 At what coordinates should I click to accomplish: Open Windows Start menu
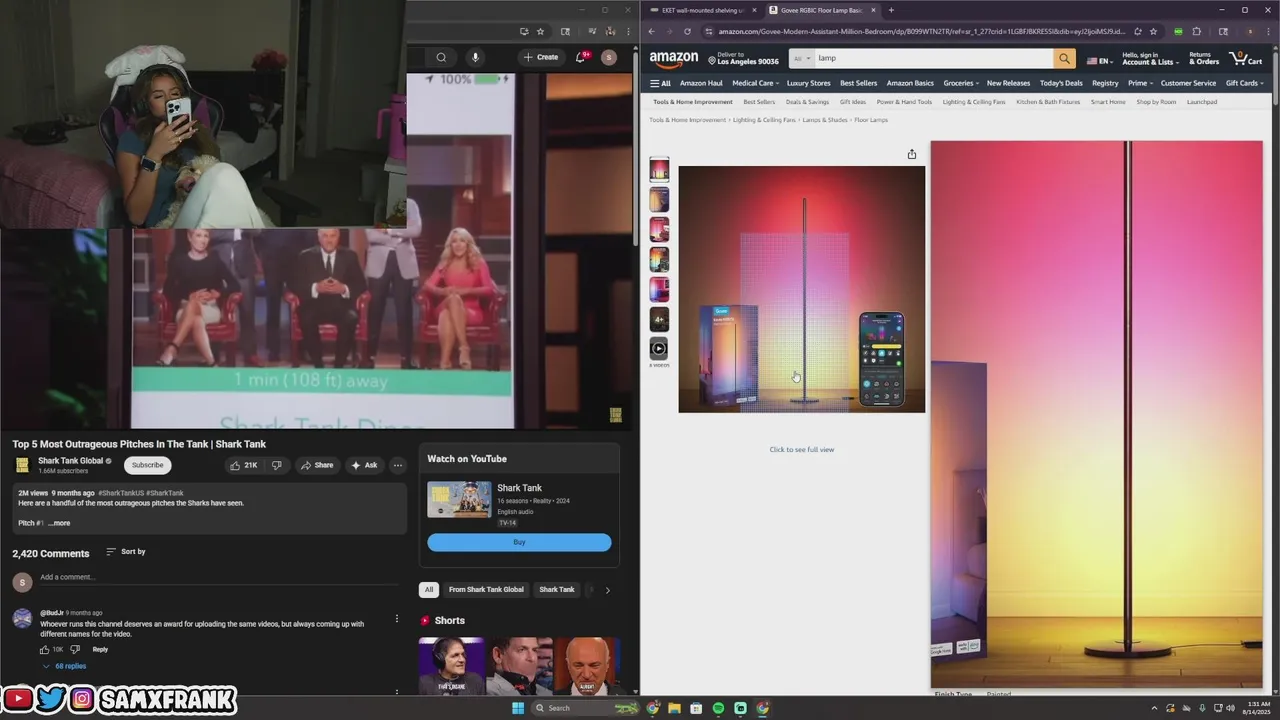pyautogui.click(x=517, y=708)
